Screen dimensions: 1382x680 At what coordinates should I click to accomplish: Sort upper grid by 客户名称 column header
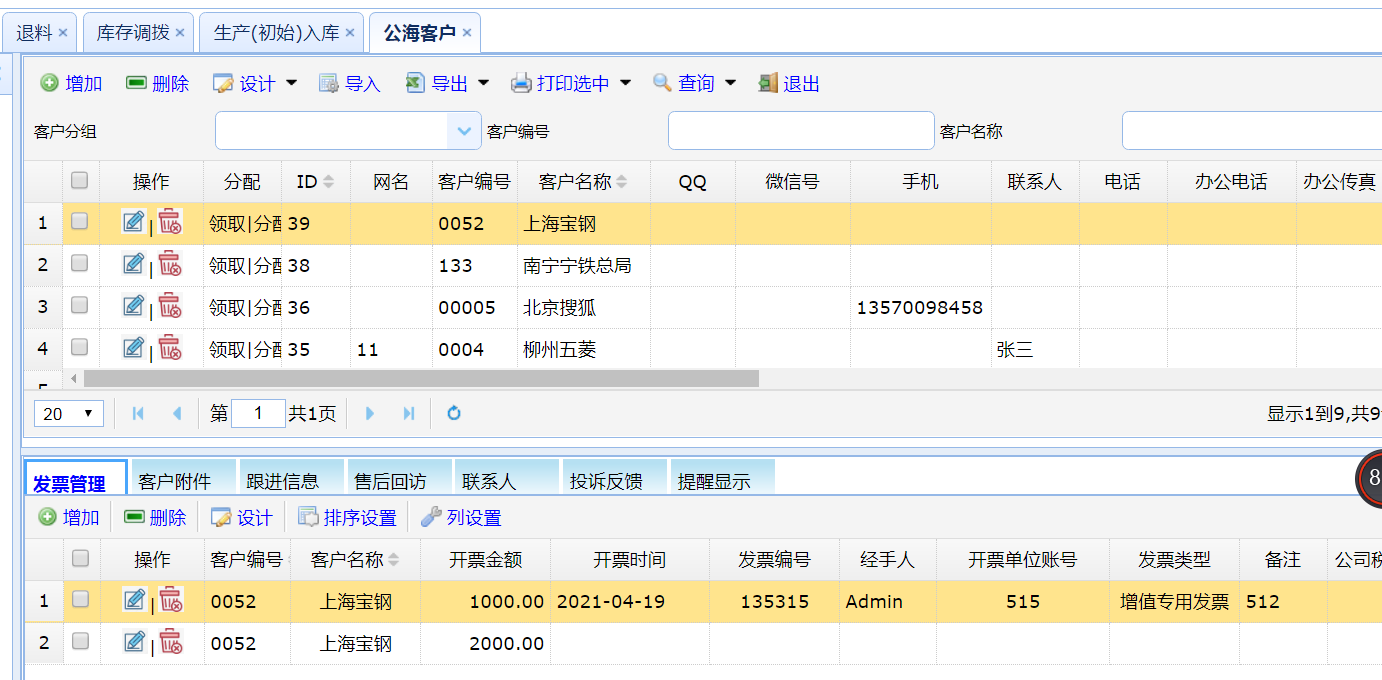tap(584, 182)
